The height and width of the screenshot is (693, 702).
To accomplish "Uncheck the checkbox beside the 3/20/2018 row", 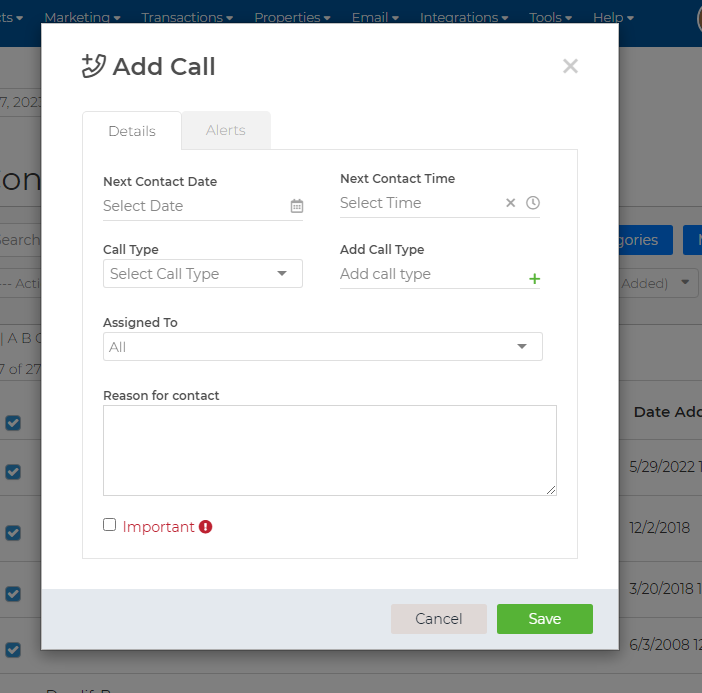I will (13, 594).
